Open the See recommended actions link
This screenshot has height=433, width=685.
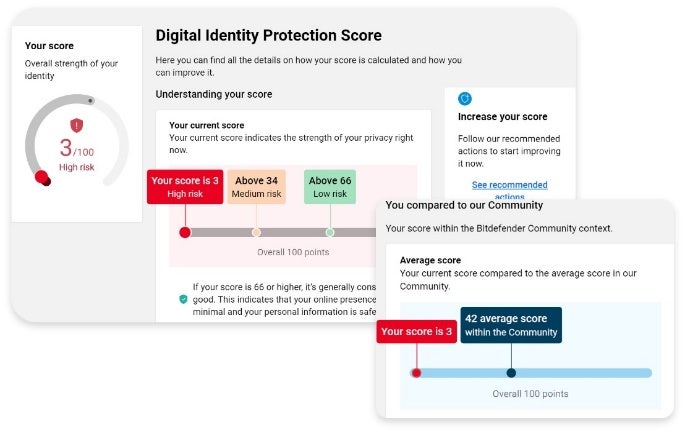(509, 185)
